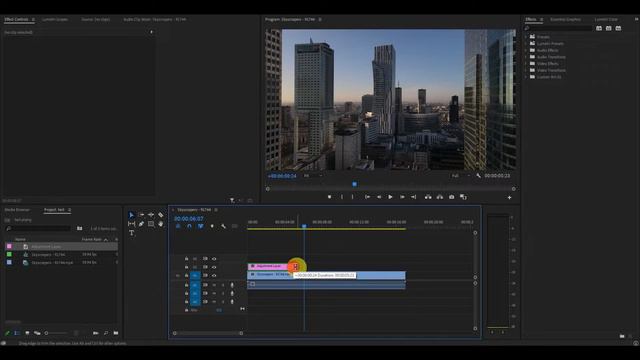640x360 pixels.
Task: Switch to the Source monitor tab
Action: click(x=96, y=19)
